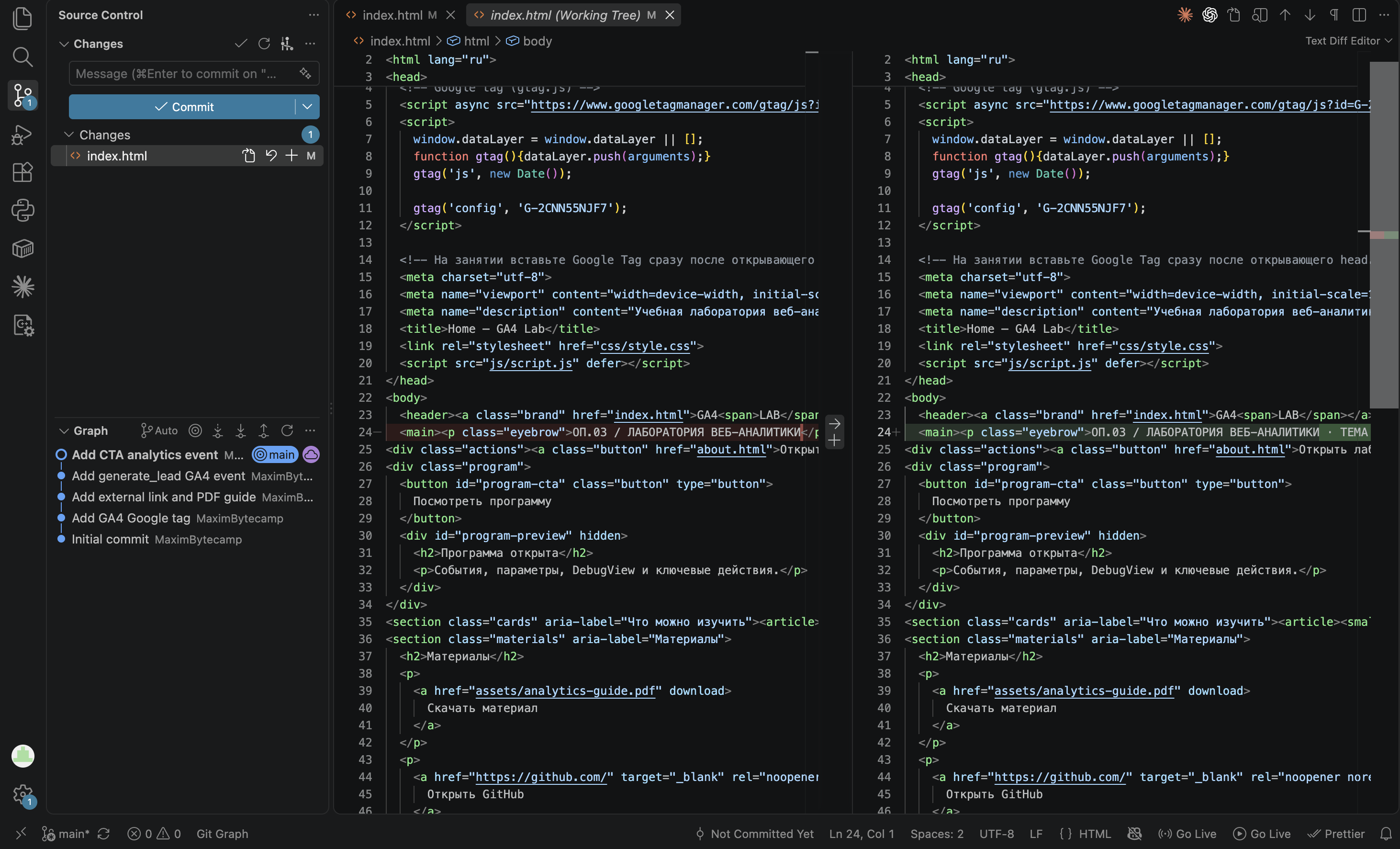Click the main branch badge in Graph

click(275, 454)
